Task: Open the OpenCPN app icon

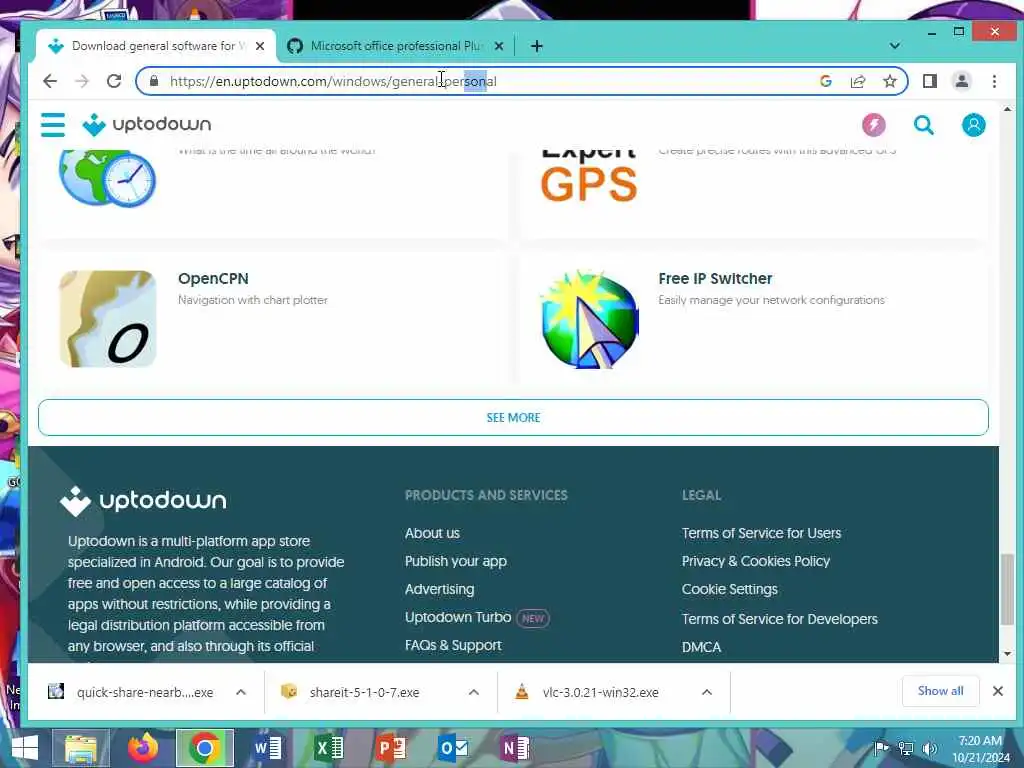Action: click(x=108, y=319)
